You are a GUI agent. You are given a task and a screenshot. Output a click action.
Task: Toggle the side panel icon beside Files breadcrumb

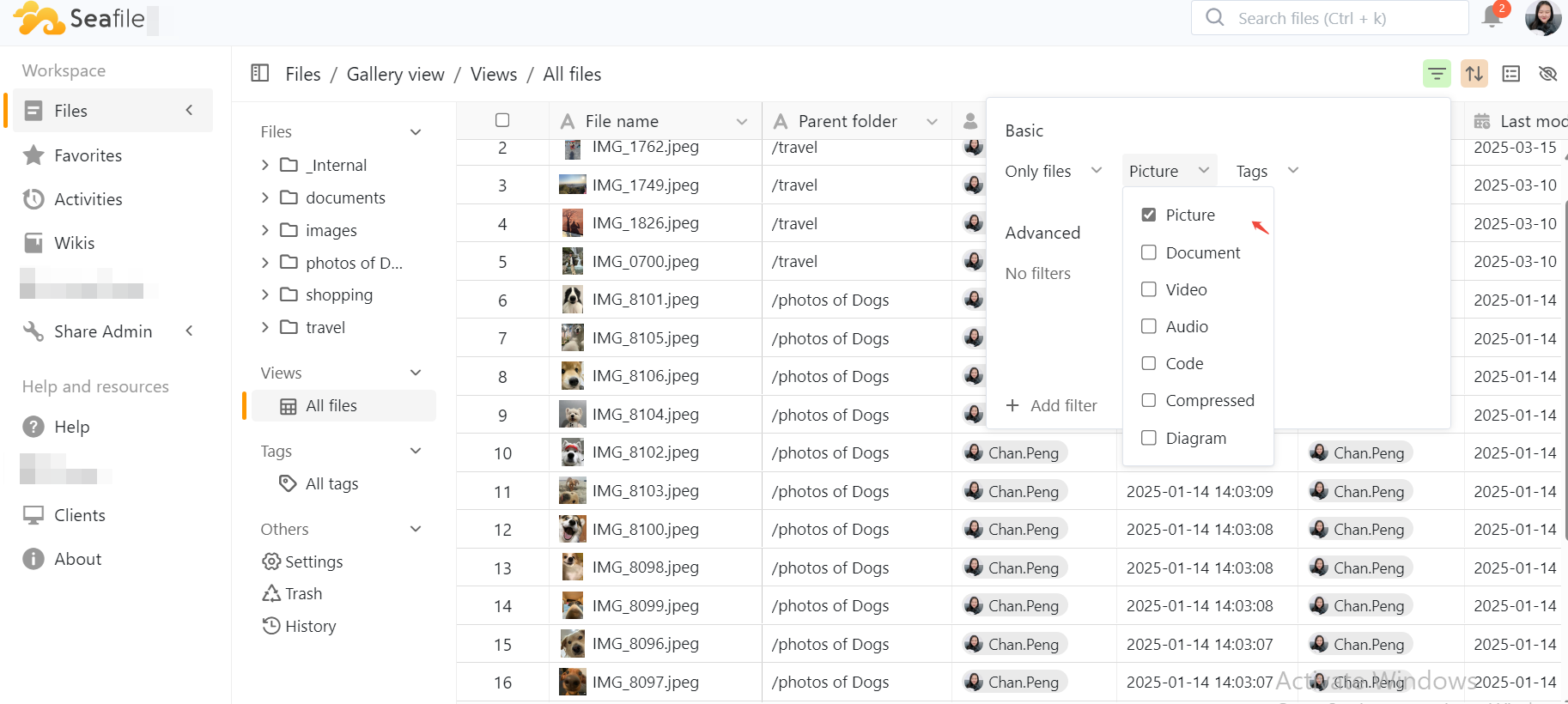click(x=259, y=74)
